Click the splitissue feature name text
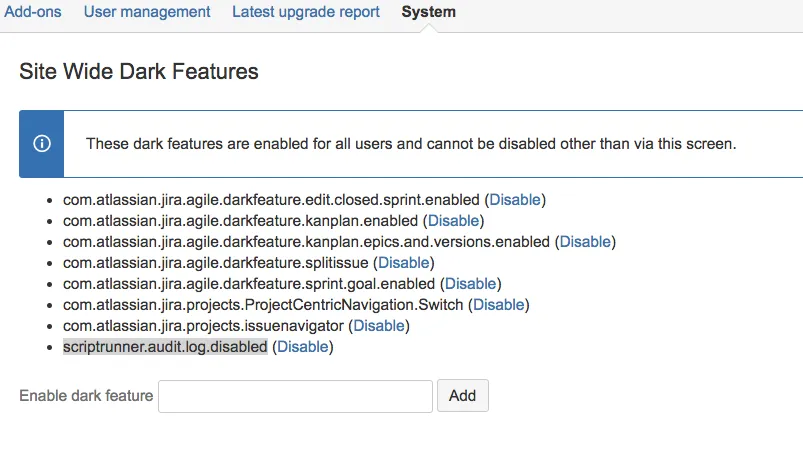 (216, 263)
